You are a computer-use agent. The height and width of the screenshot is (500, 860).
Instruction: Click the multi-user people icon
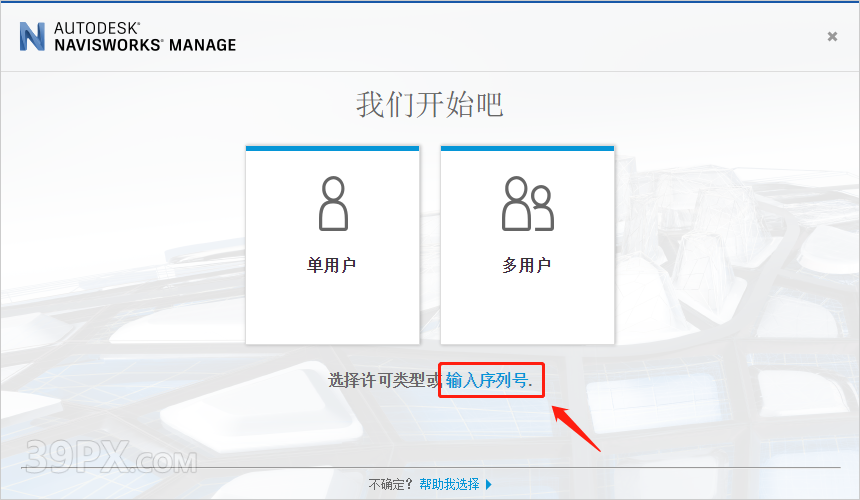[527, 204]
